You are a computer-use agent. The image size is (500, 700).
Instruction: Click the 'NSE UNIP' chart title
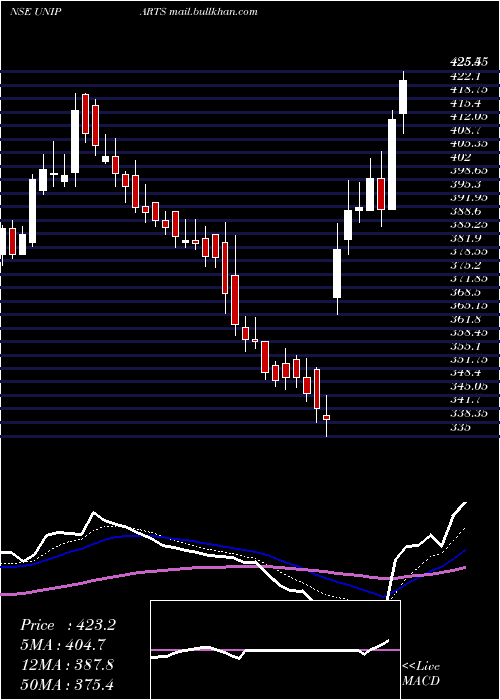(36, 11)
